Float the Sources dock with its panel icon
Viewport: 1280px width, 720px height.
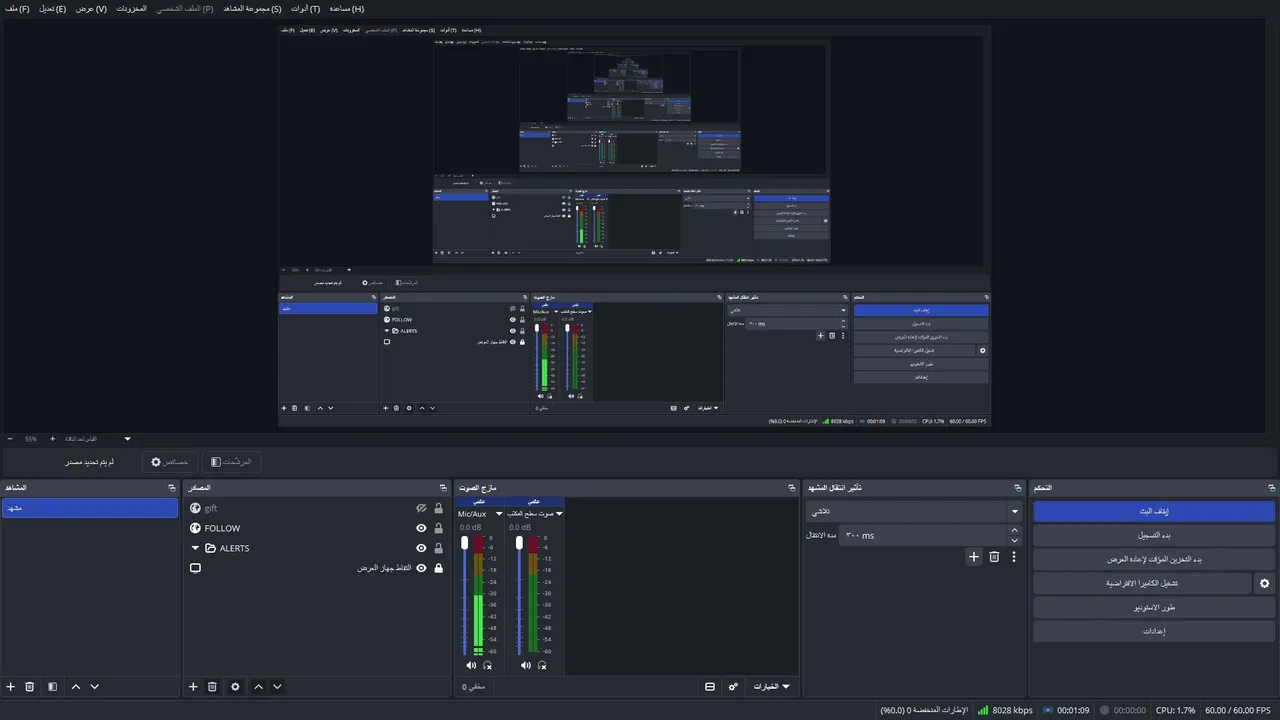443,488
